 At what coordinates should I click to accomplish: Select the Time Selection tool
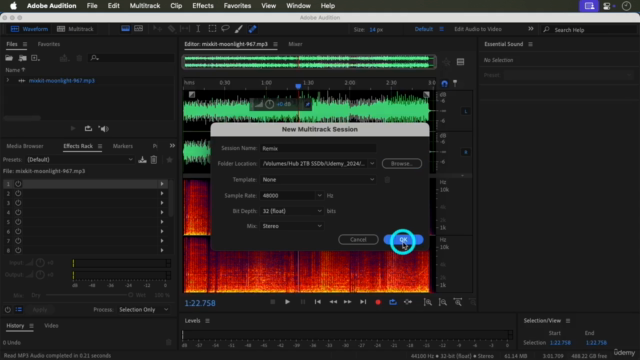tap(198, 29)
